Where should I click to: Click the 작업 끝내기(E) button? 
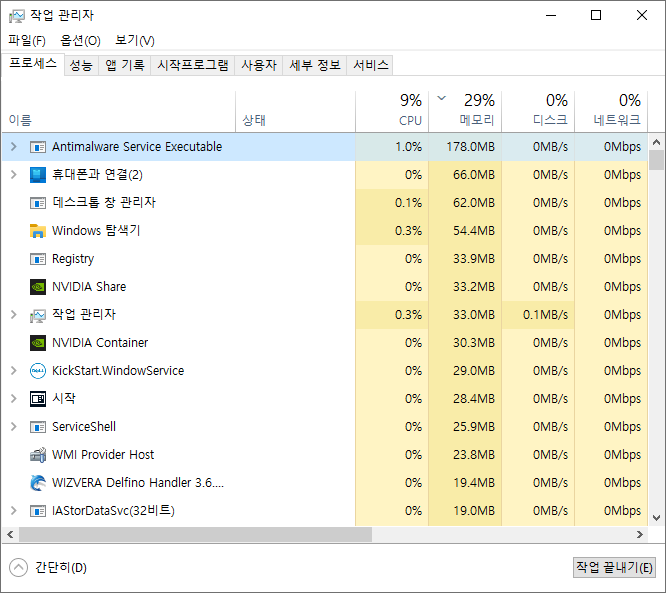(614, 568)
